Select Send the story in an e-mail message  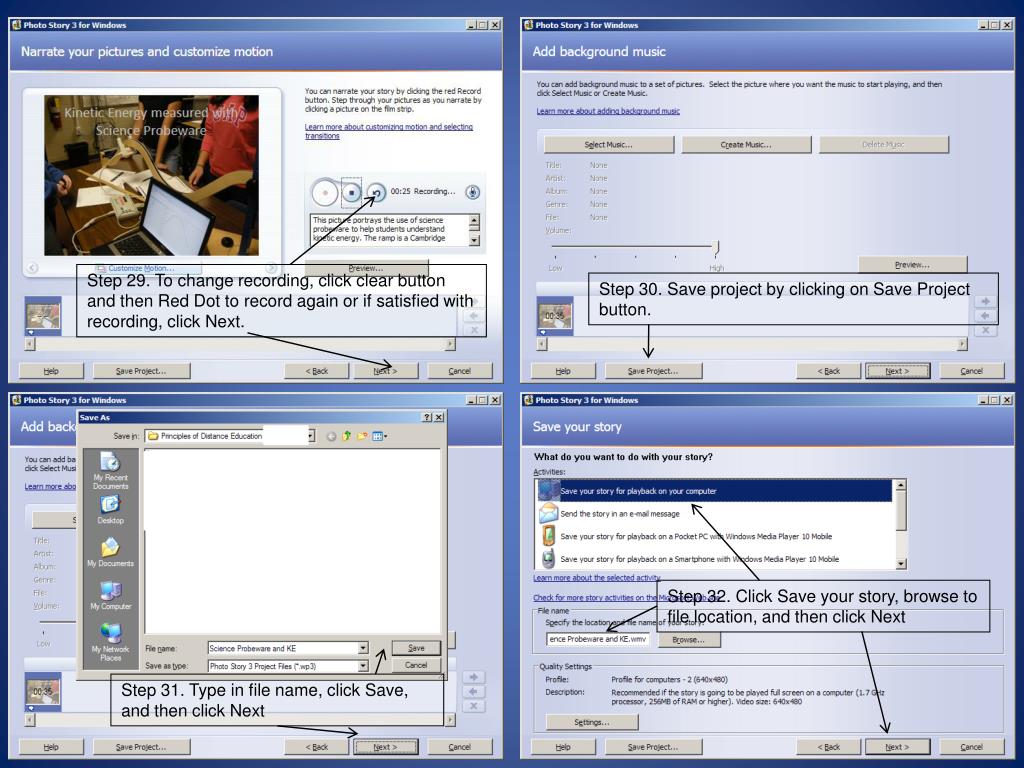[x=716, y=514]
